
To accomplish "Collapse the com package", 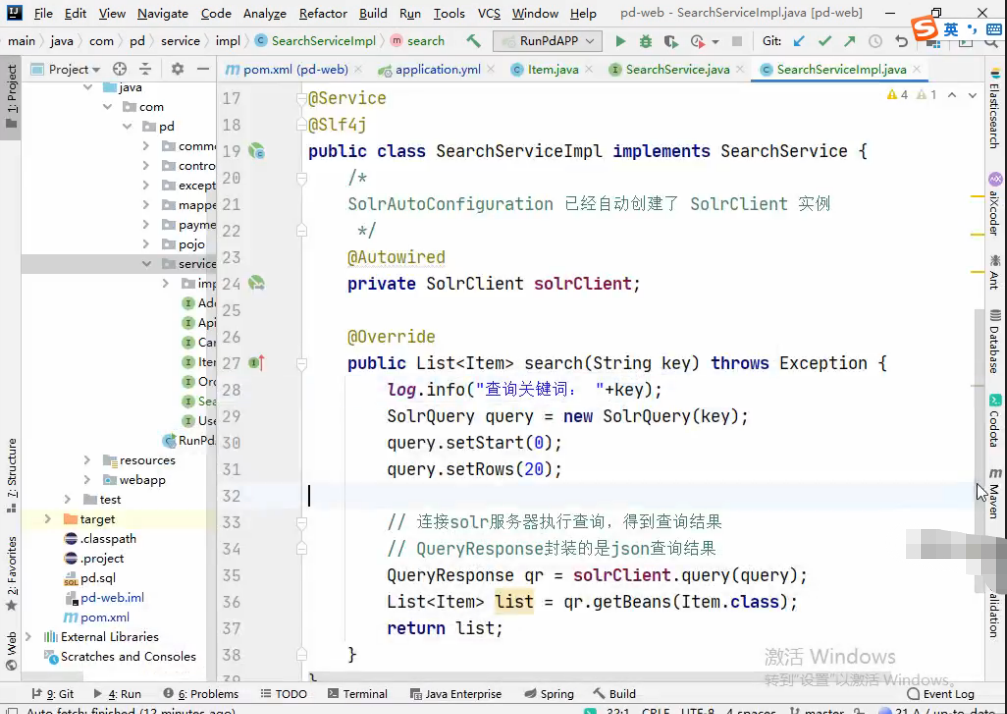I will click(107, 107).
